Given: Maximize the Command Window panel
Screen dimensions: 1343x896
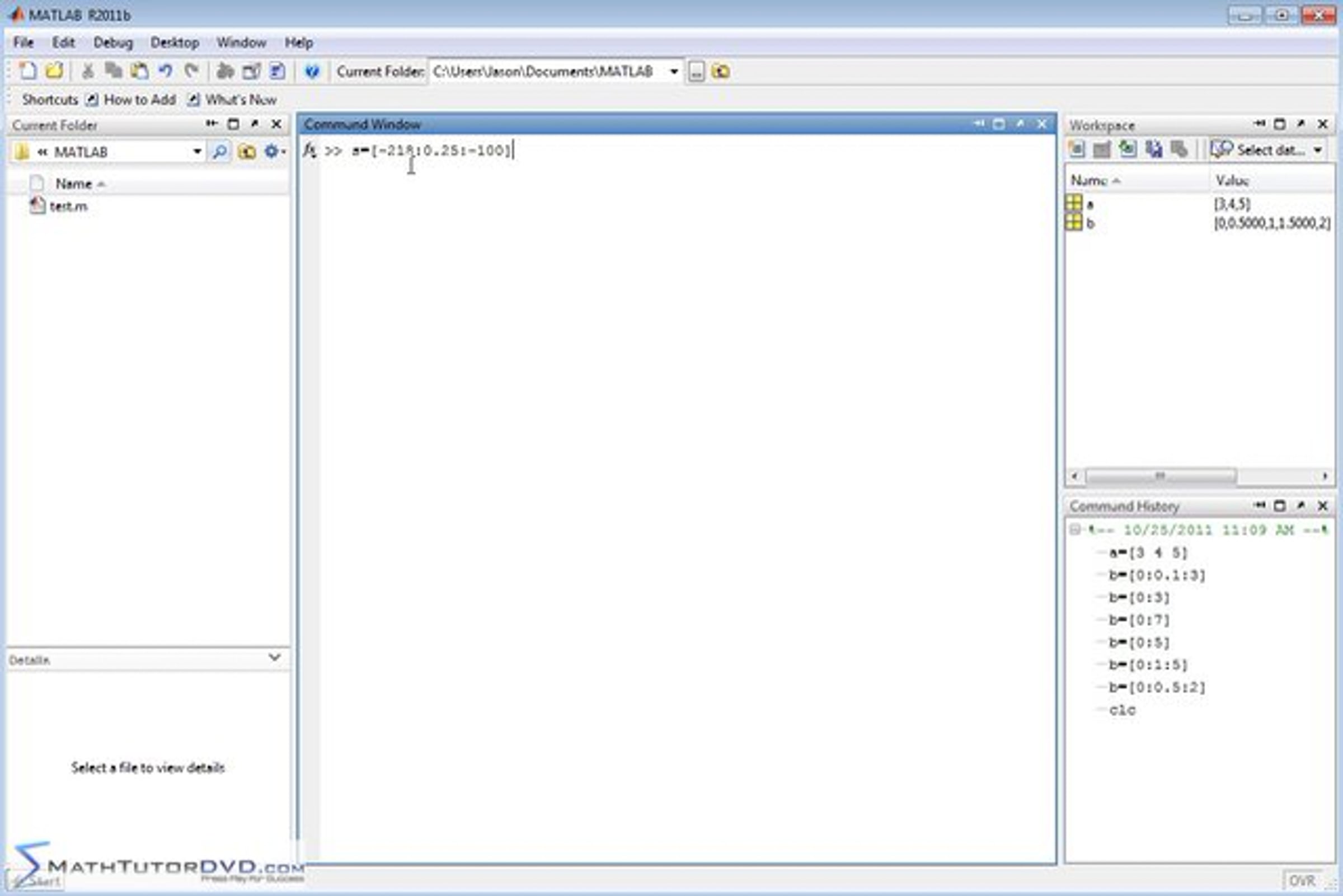Looking at the screenshot, I should click(999, 124).
